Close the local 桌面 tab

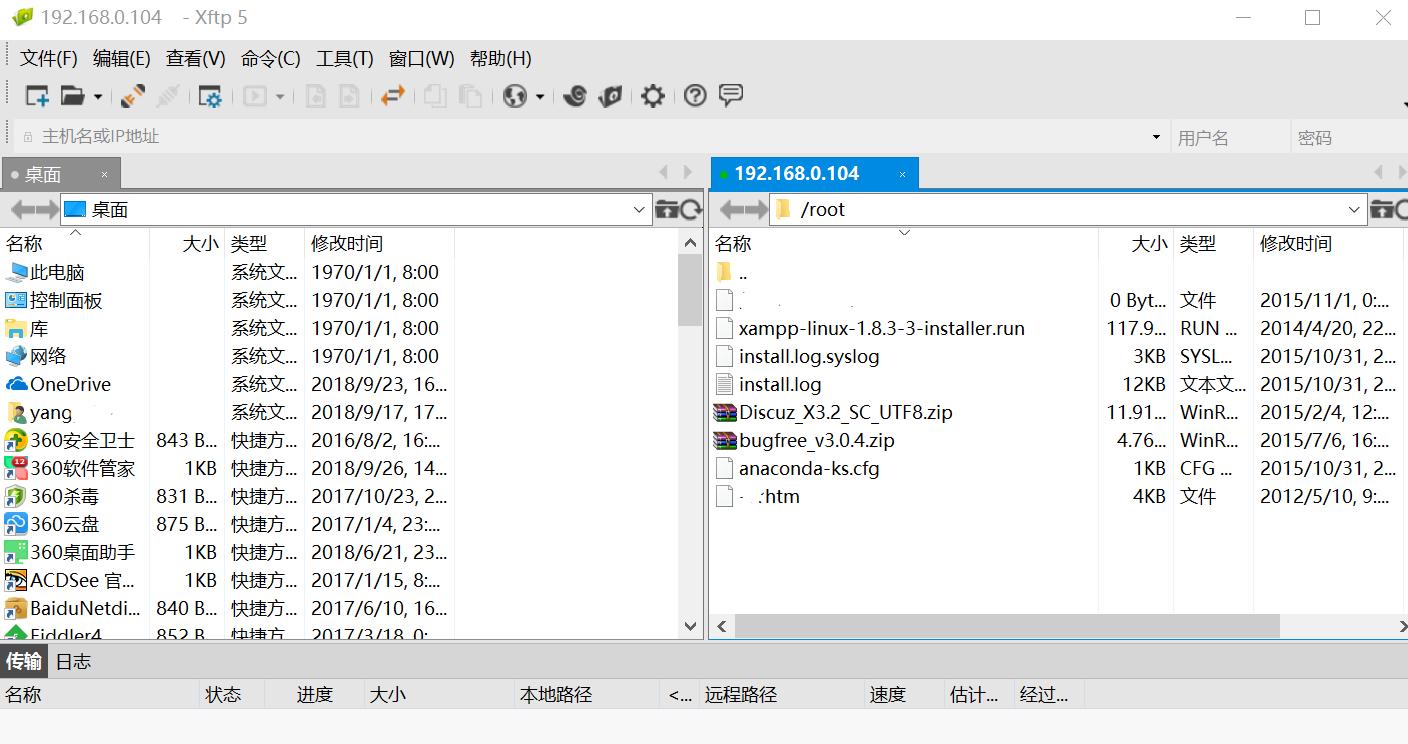[104, 175]
